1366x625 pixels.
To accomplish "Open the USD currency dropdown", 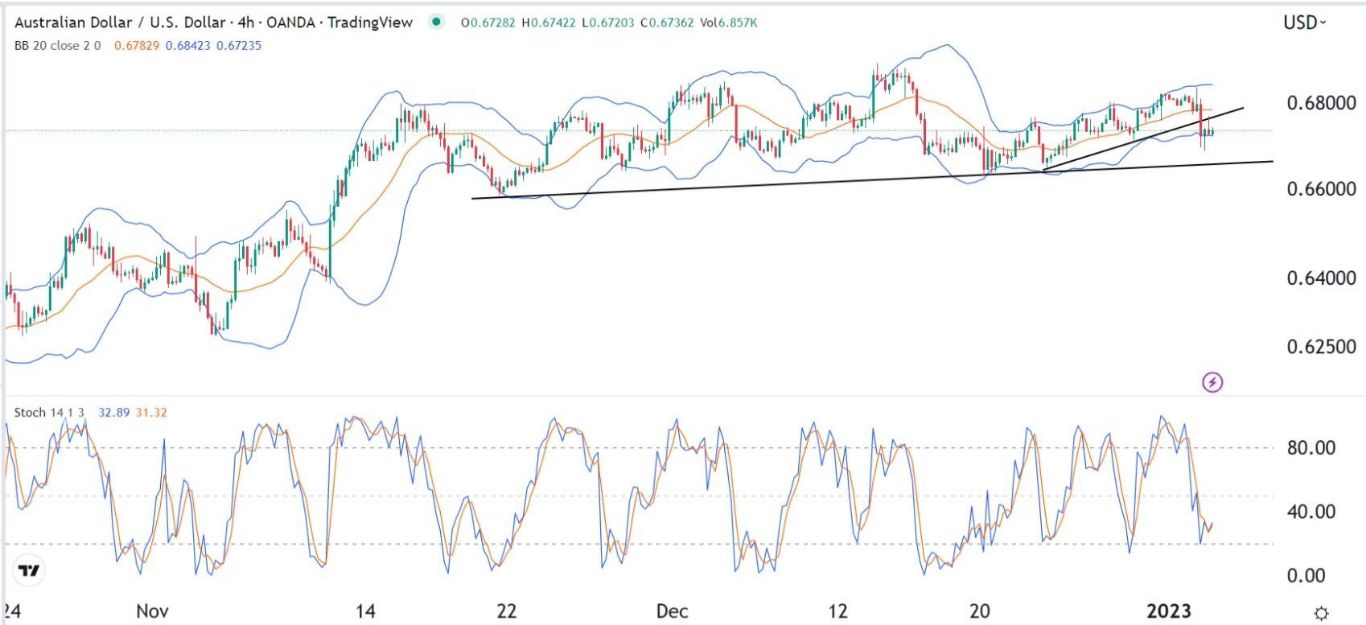I will click(1305, 22).
